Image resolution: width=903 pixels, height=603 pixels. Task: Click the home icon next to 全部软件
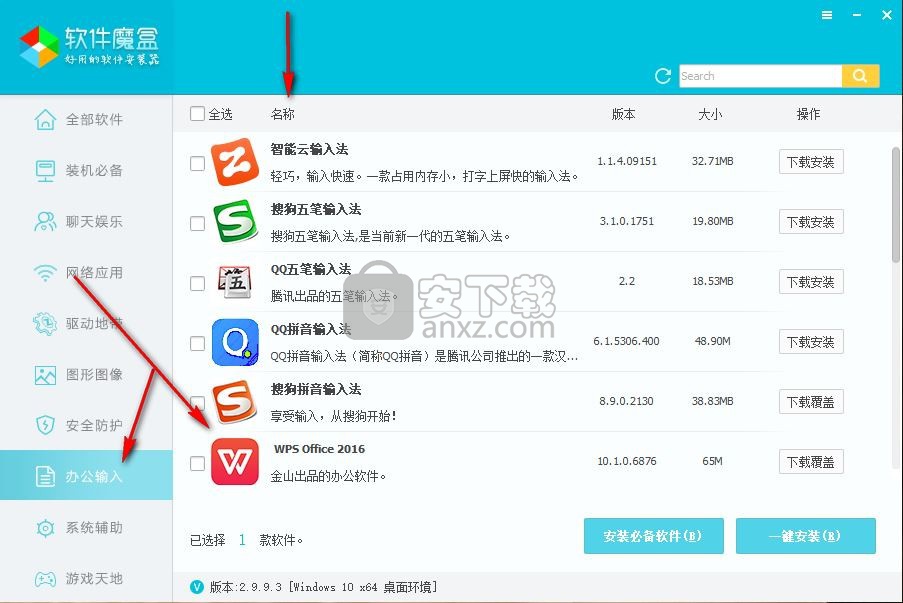tap(45, 120)
